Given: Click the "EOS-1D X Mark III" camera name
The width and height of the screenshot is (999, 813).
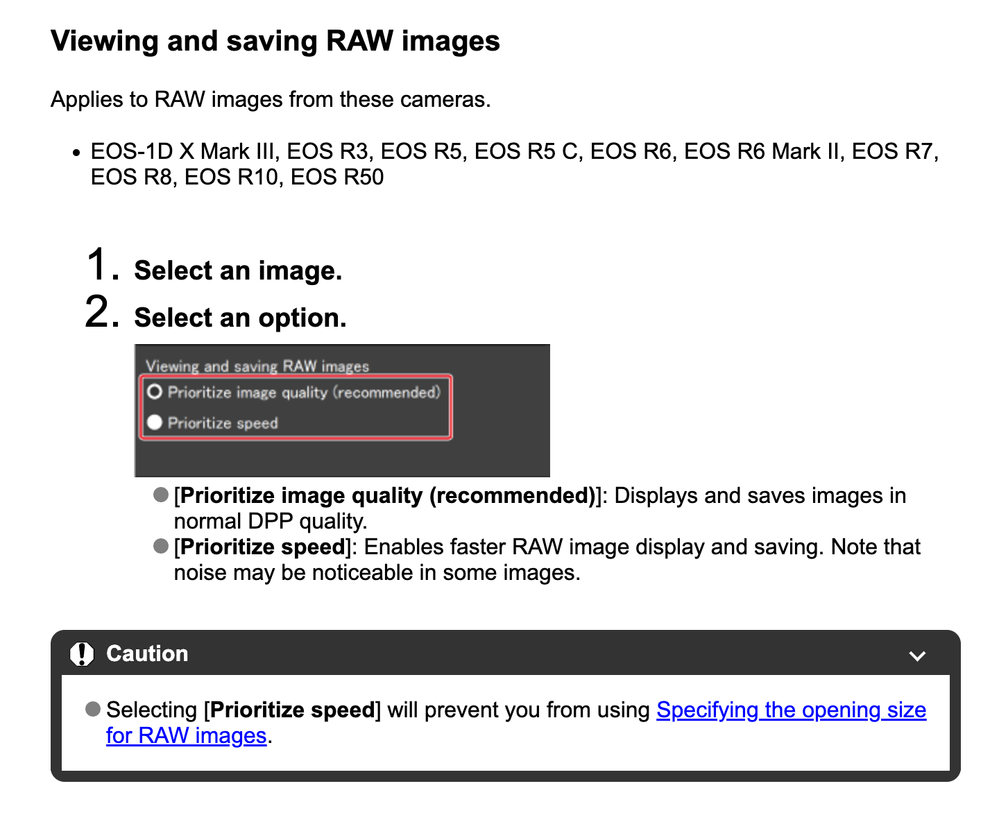Looking at the screenshot, I should (x=182, y=152).
